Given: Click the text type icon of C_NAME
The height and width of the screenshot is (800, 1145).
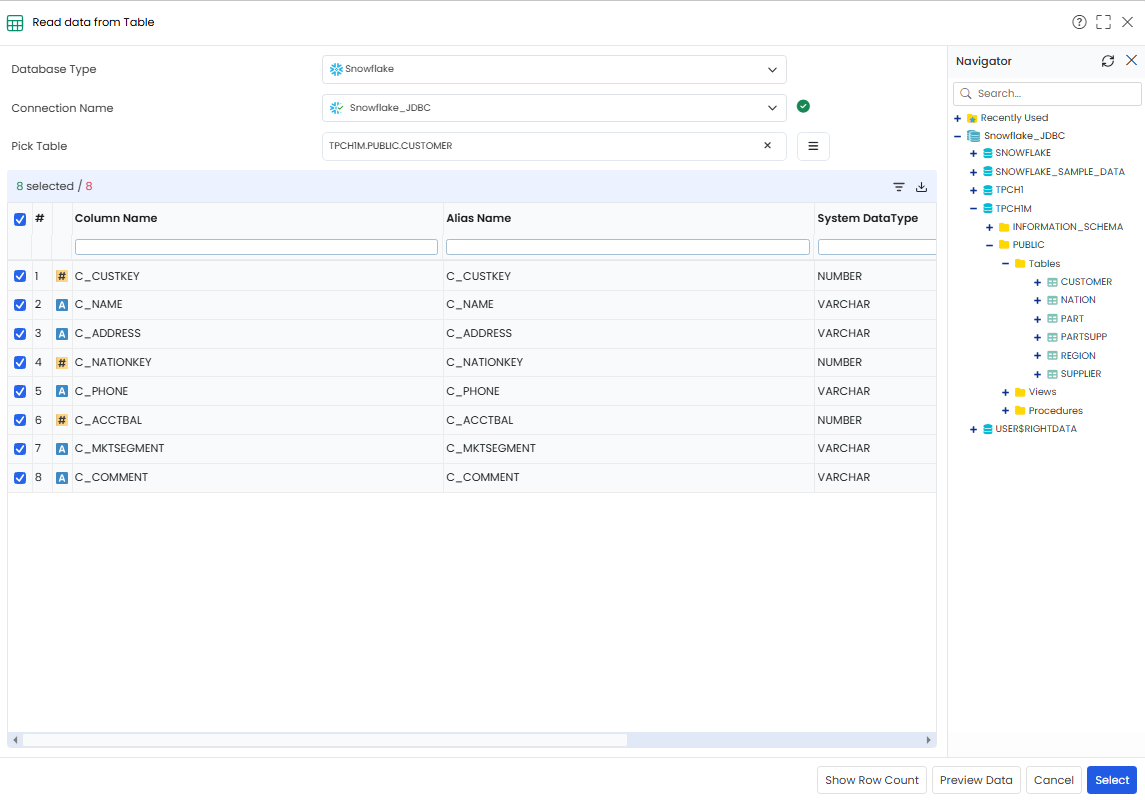Looking at the screenshot, I should point(62,304).
